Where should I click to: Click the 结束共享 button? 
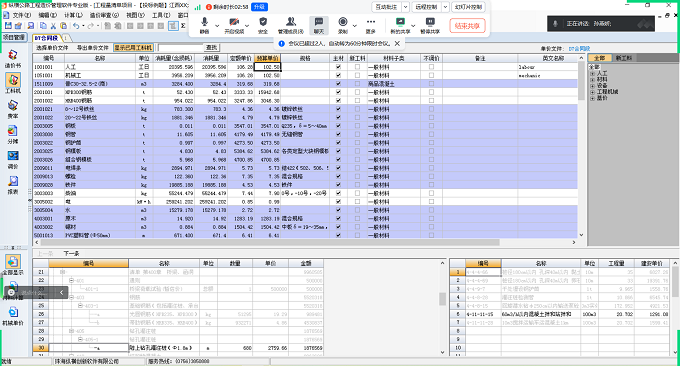467,26
